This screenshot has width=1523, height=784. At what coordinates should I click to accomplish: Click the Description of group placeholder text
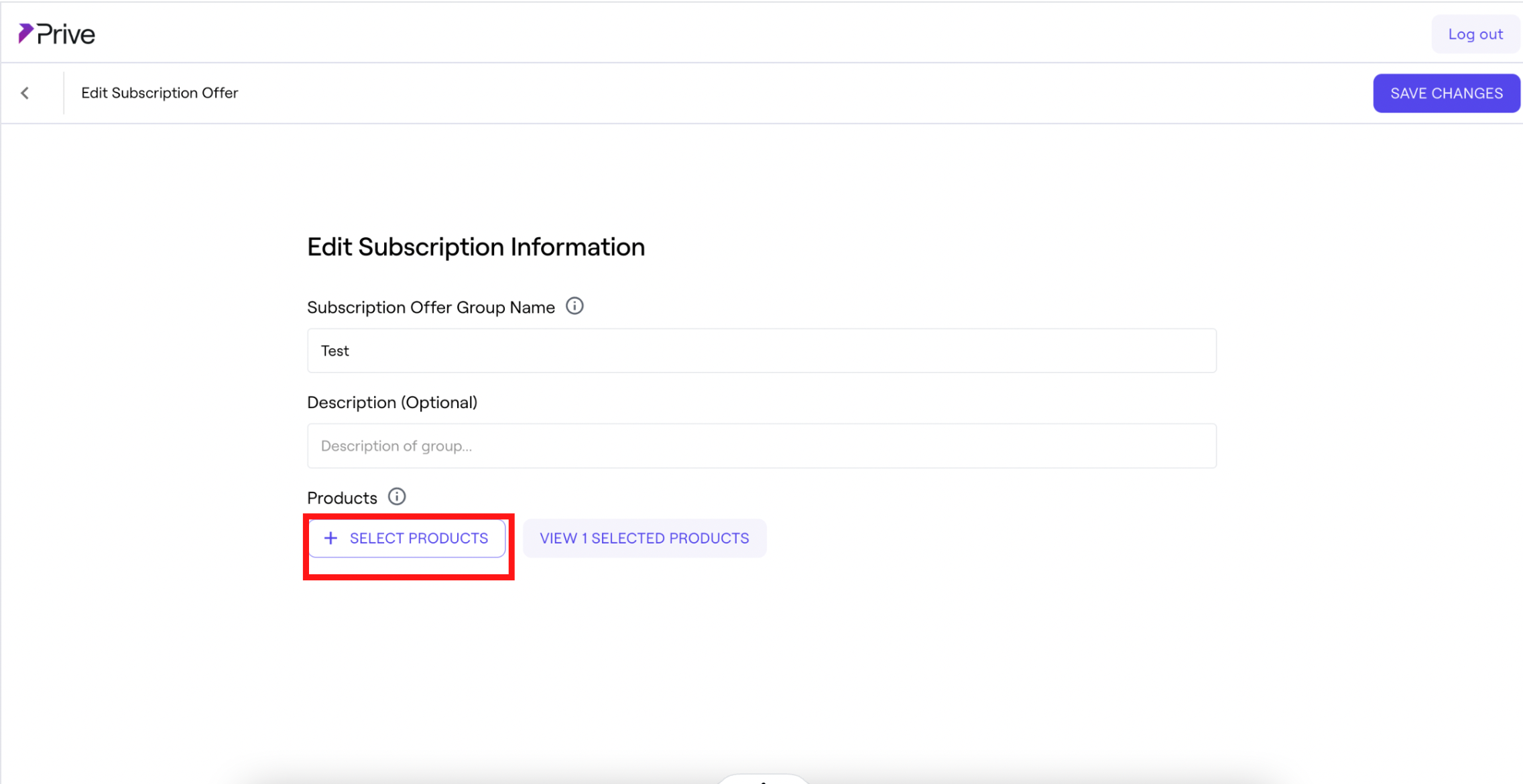point(396,446)
